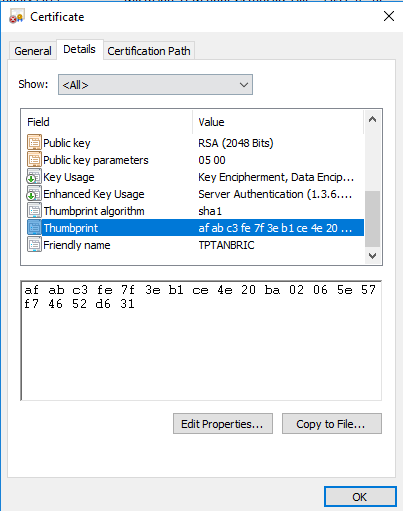Click the Edit Properties button
The width and height of the screenshot is (403, 511).
(223, 424)
